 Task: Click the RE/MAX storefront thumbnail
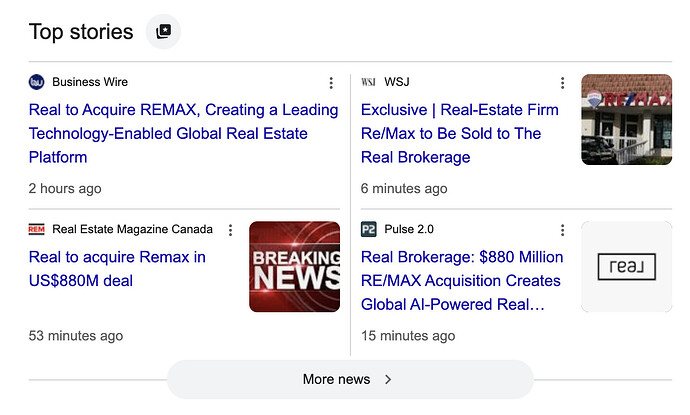coord(626,119)
